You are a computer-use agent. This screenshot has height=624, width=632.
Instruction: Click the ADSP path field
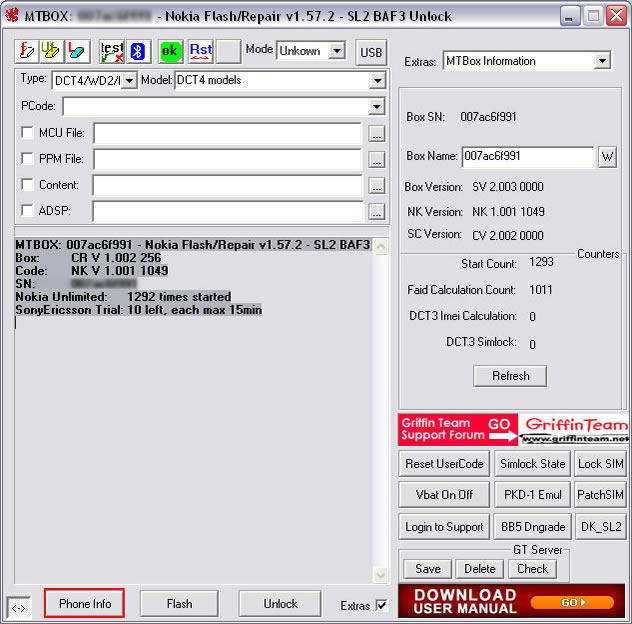click(228, 212)
